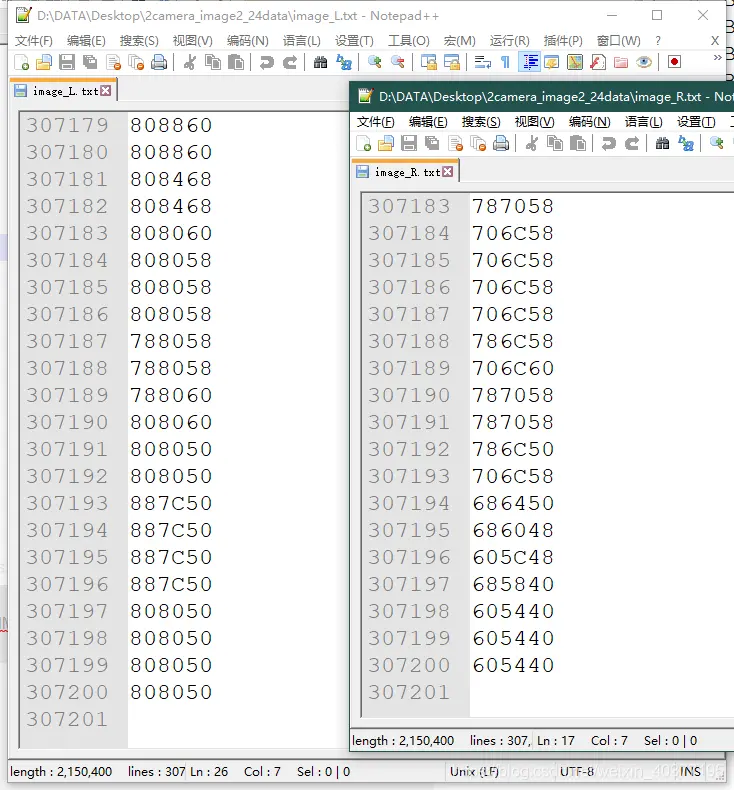This screenshot has width=734, height=790.
Task: Toggle monitoring eye icon in image_L window
Action: 644,62
